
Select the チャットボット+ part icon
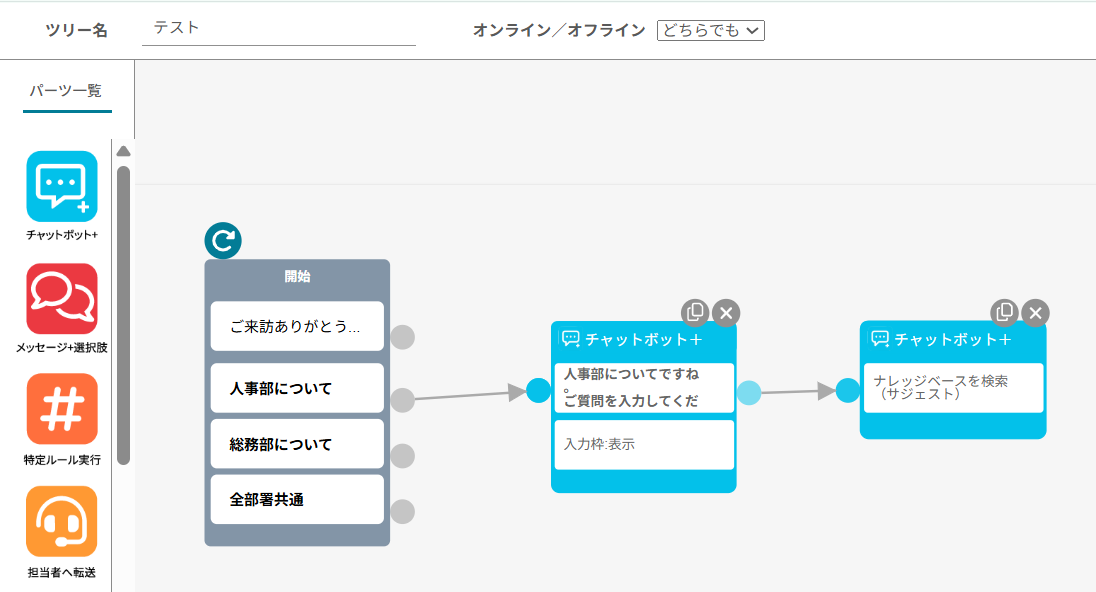(62, 187)
